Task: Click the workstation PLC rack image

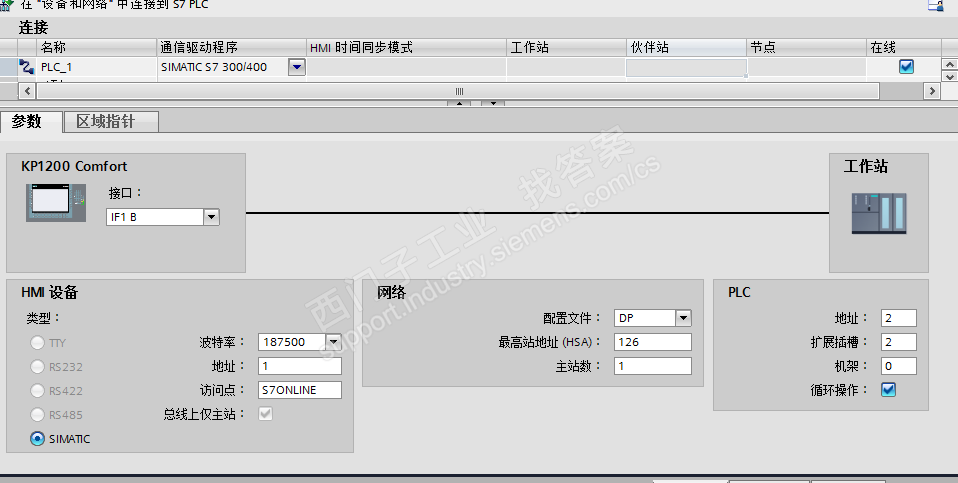Action: (879, 213)
